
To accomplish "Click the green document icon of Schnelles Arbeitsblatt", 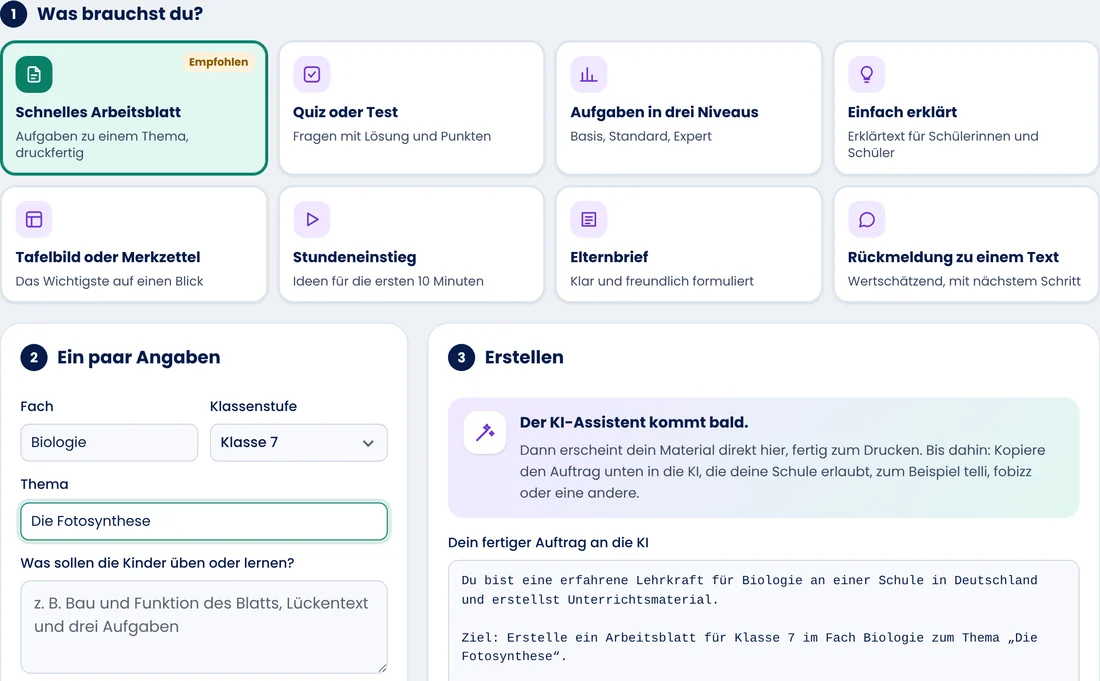I will pyautogui.click(x=34, y=74).
